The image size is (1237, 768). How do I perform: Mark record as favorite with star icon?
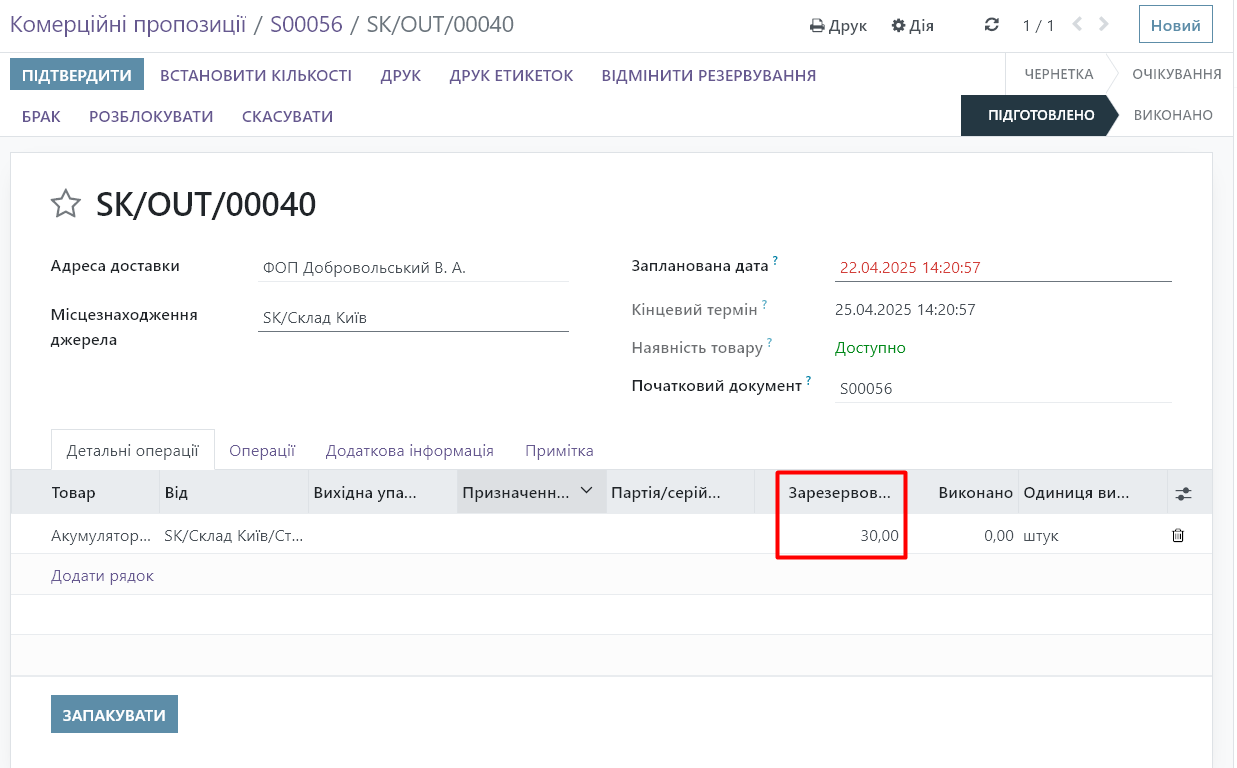pos(66,204)
